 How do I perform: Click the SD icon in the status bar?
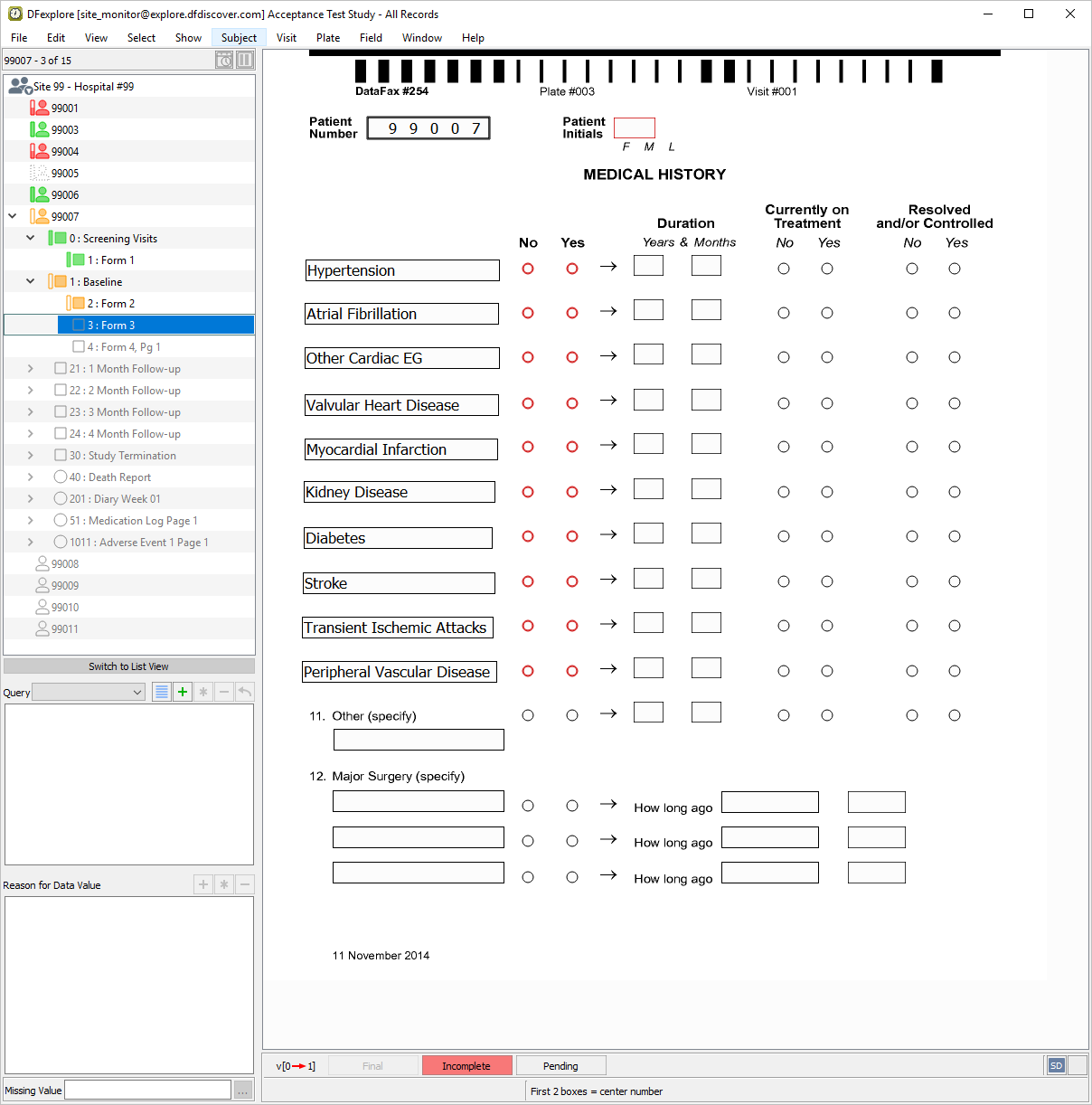click(x=1056, y=1065)
